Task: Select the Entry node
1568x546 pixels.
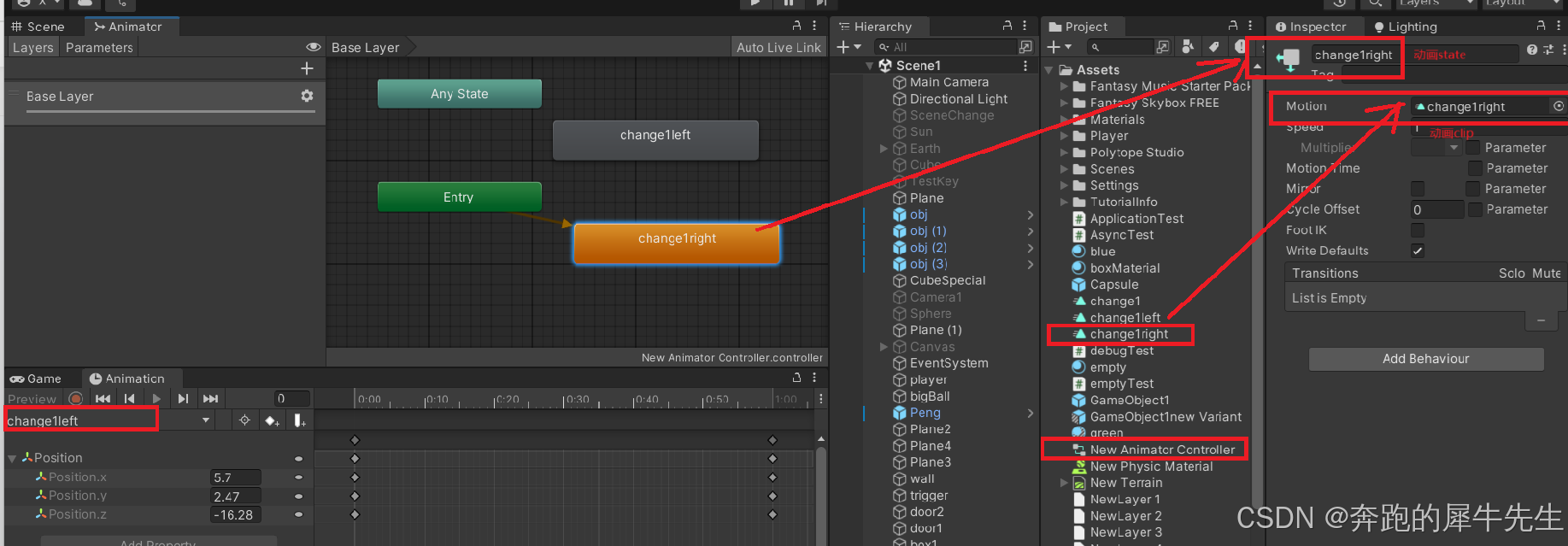Action: point(459,197)
